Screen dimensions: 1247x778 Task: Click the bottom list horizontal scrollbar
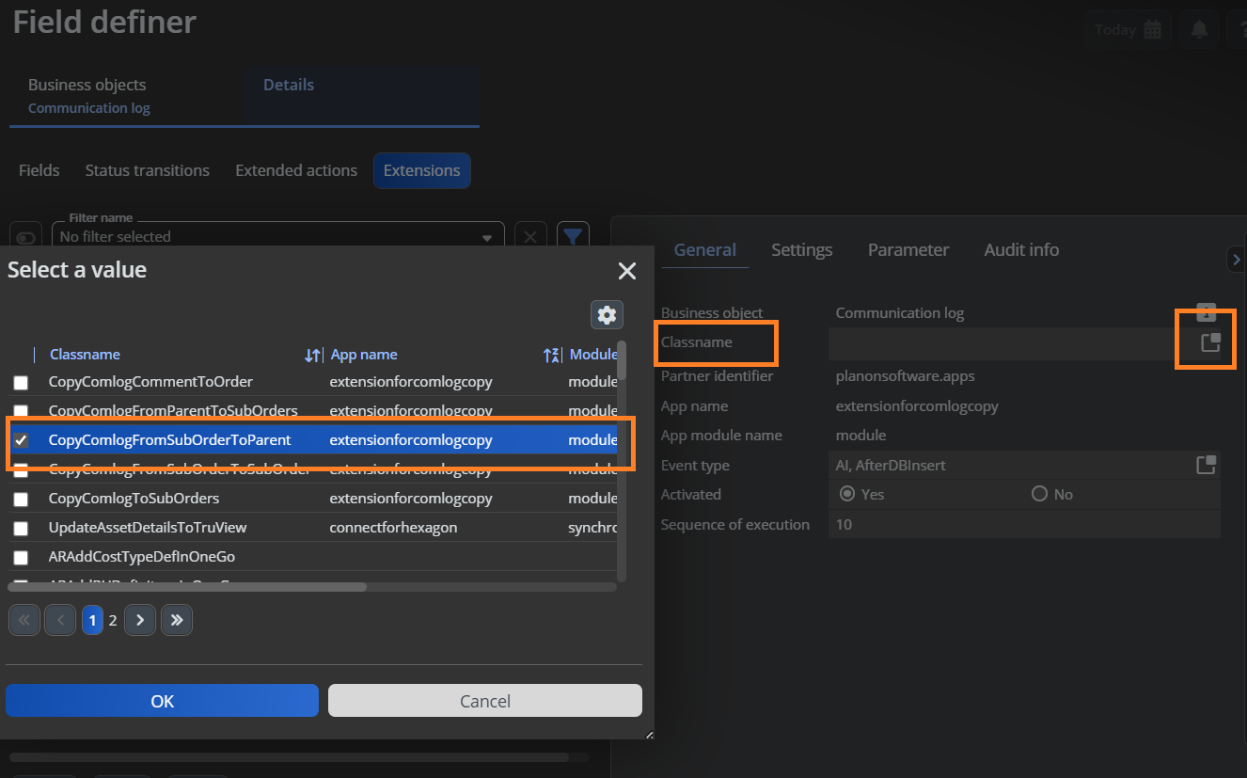(x=289, y=758)
